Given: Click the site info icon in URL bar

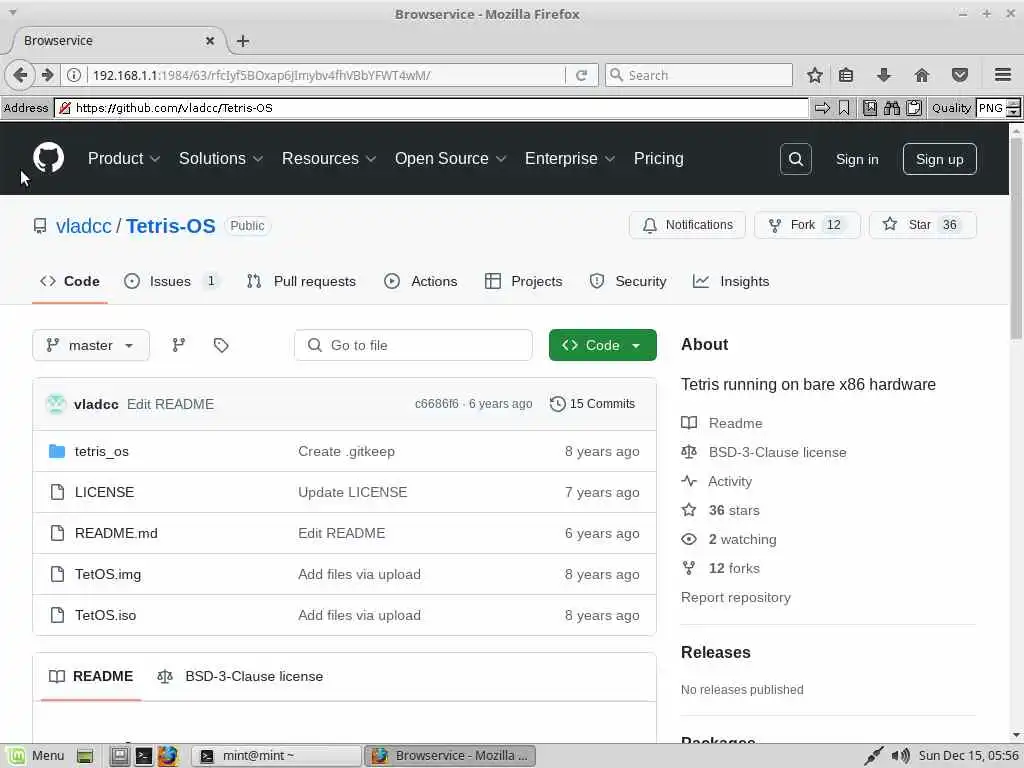Looking at the screenshot, I should (x=74, y=75).
